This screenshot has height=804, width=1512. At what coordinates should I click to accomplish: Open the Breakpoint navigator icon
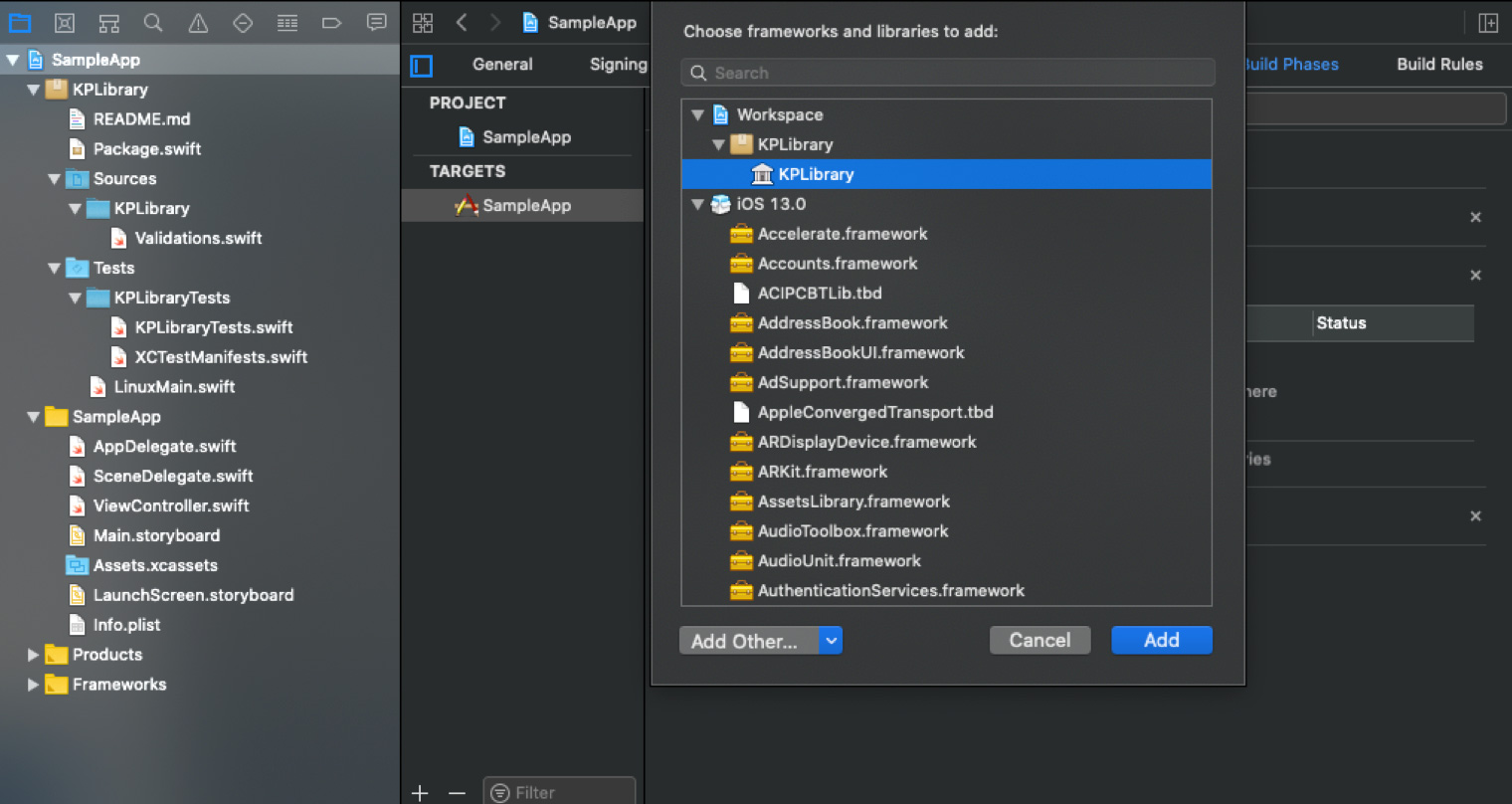(332, 22)
